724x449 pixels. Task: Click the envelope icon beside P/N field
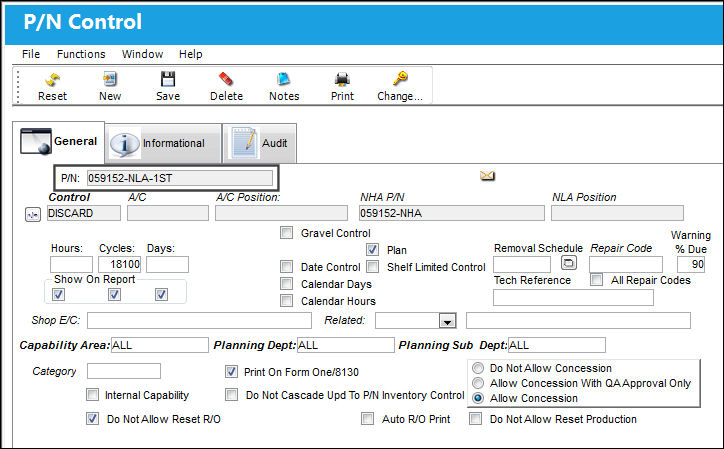(x=487, y=176)
